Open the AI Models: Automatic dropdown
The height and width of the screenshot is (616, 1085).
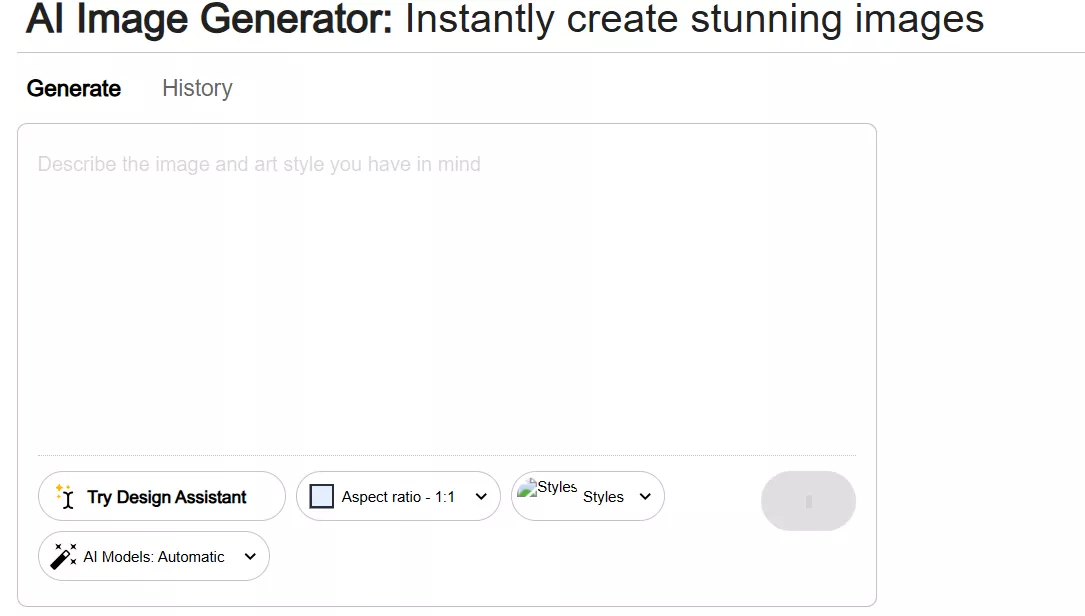point(154,556)
